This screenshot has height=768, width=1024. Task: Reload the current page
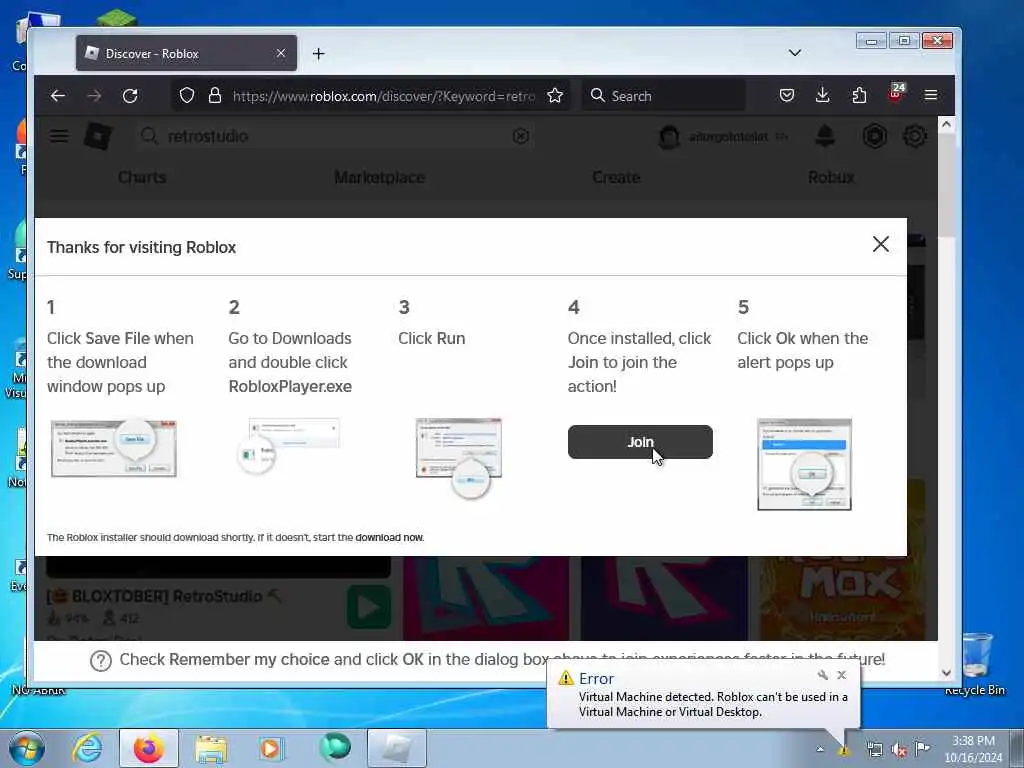point(130,96)
